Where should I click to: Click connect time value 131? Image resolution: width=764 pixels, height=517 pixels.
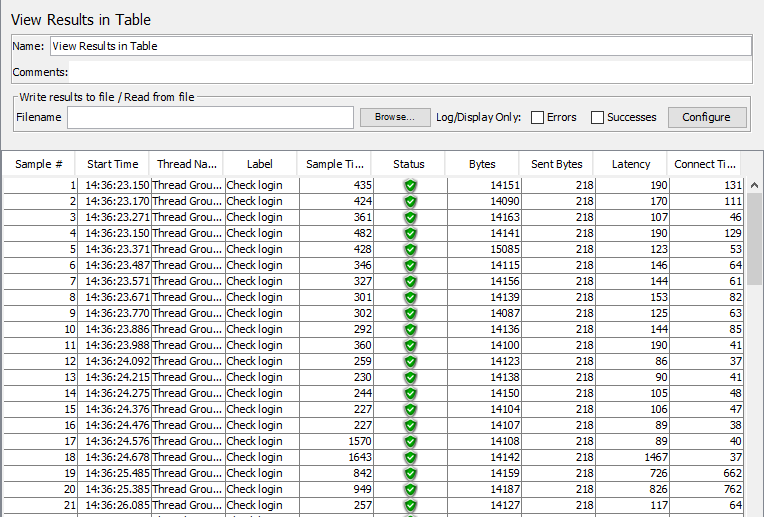point(733,185)
